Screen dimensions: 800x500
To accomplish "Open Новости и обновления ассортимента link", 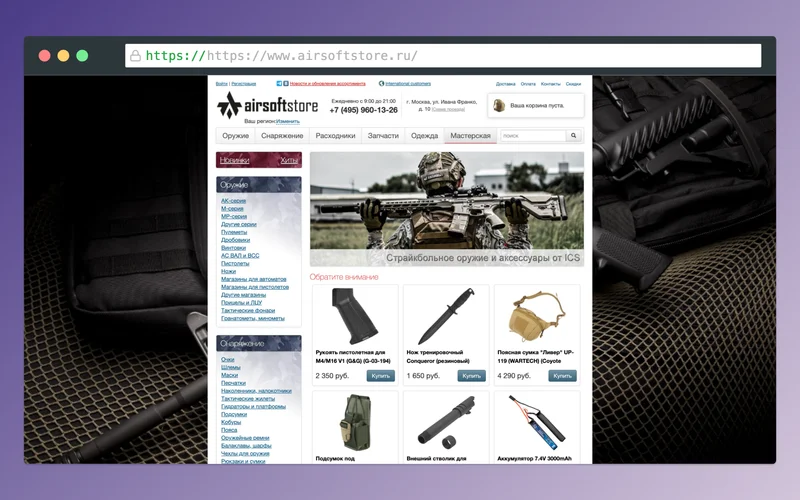I will 328,84.
